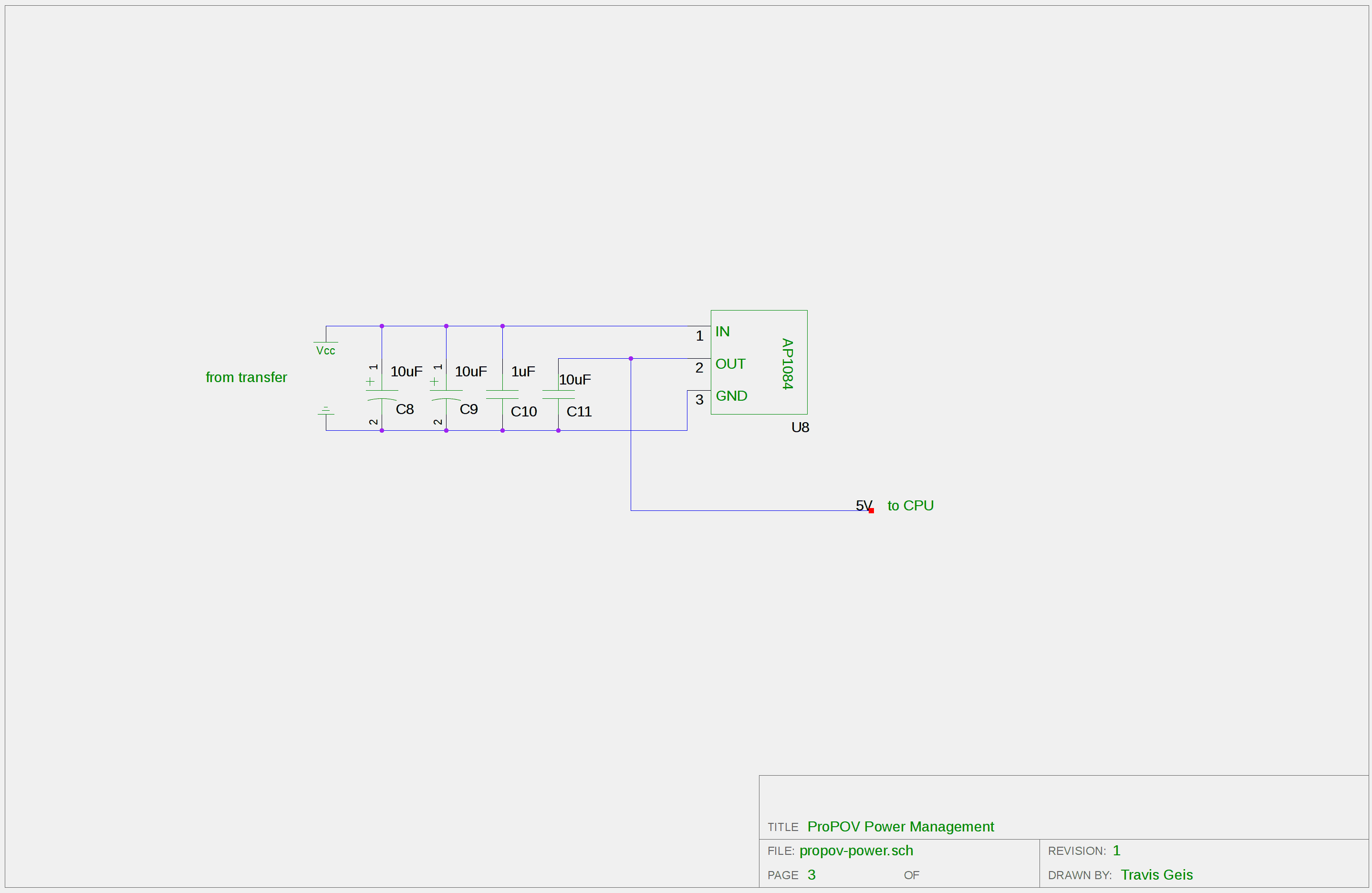Click the AP1084 regulator component box

coord(759,362)
